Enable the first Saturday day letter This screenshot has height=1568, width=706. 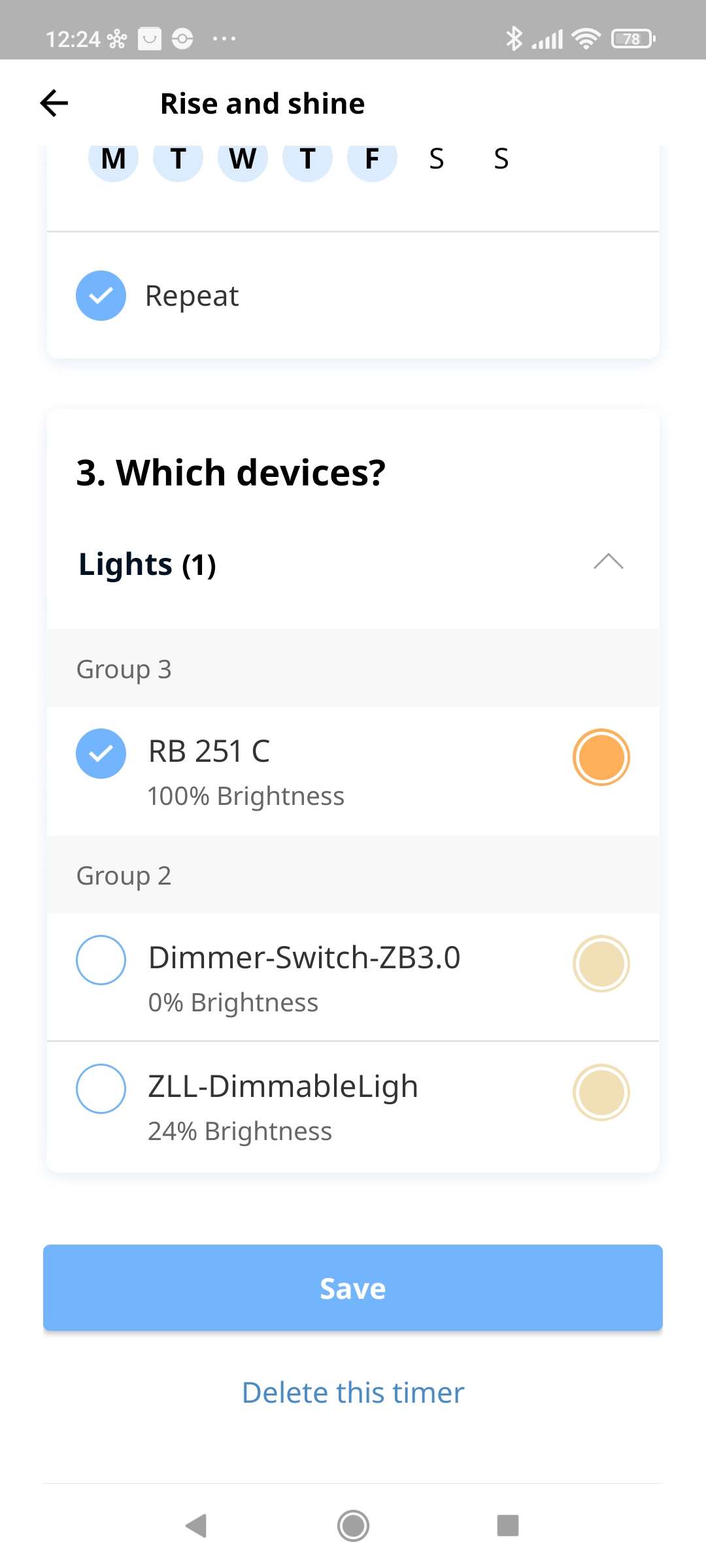pyautogui.click(x=437, y=159)
